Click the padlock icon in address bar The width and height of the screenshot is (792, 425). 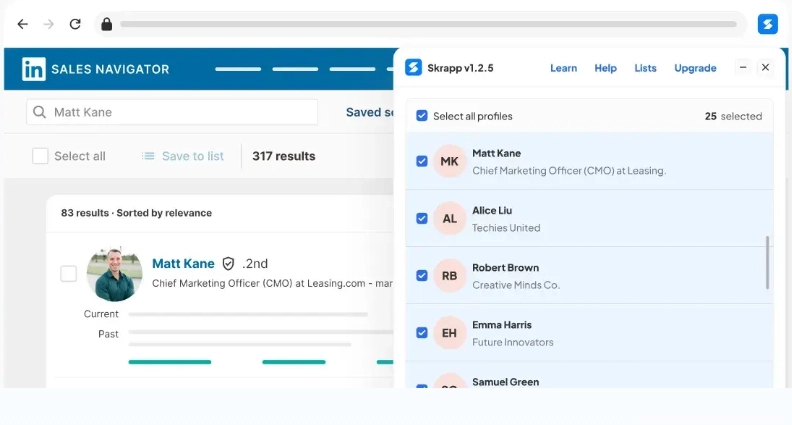[x=107, y=24]
